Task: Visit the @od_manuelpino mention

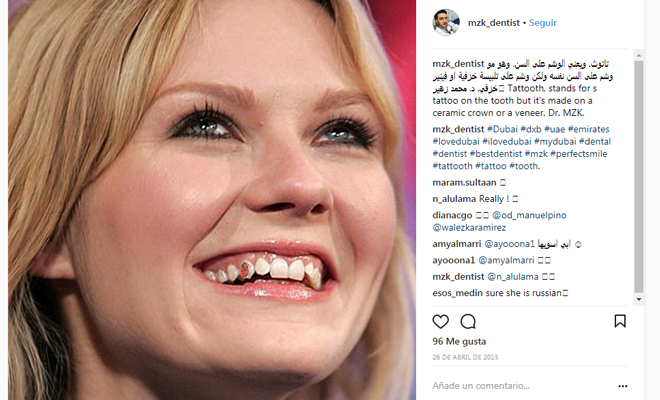Action: point(530,215)
